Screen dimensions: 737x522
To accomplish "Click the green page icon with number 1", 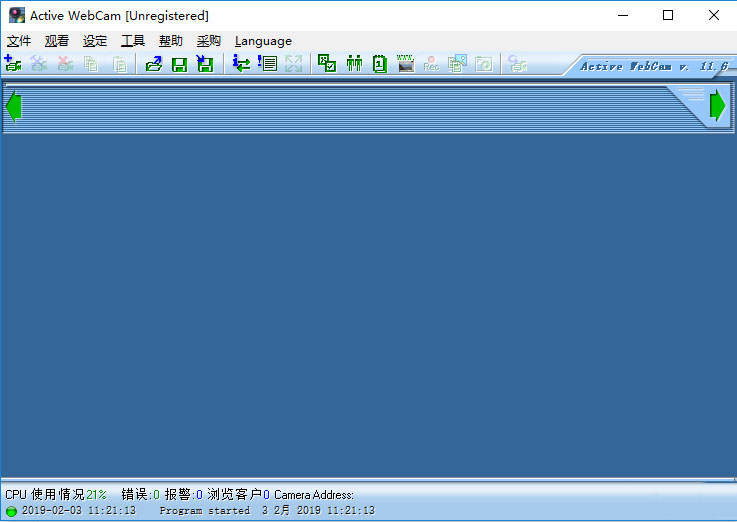I will 380,64.
